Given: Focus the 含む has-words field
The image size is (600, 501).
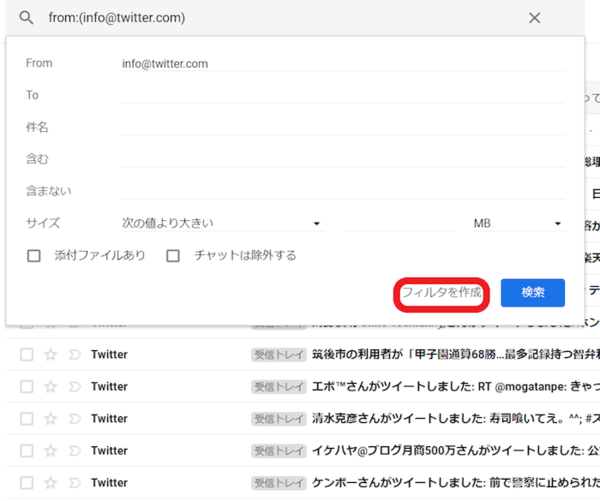Looking at the screenshot, I should point(343,159).
